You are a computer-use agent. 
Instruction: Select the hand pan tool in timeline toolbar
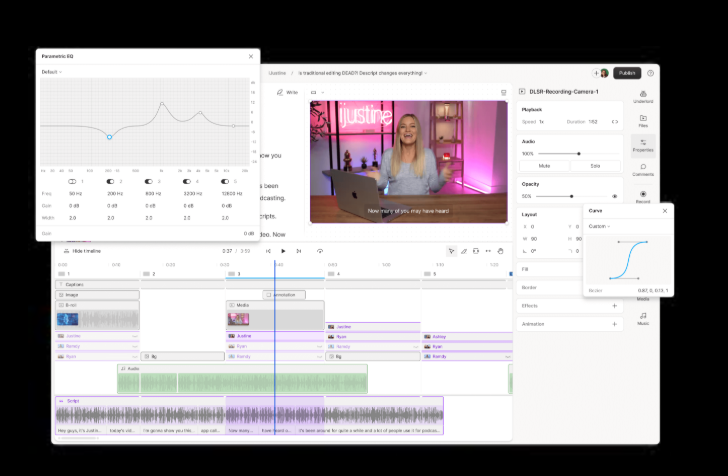pos(500,251)
